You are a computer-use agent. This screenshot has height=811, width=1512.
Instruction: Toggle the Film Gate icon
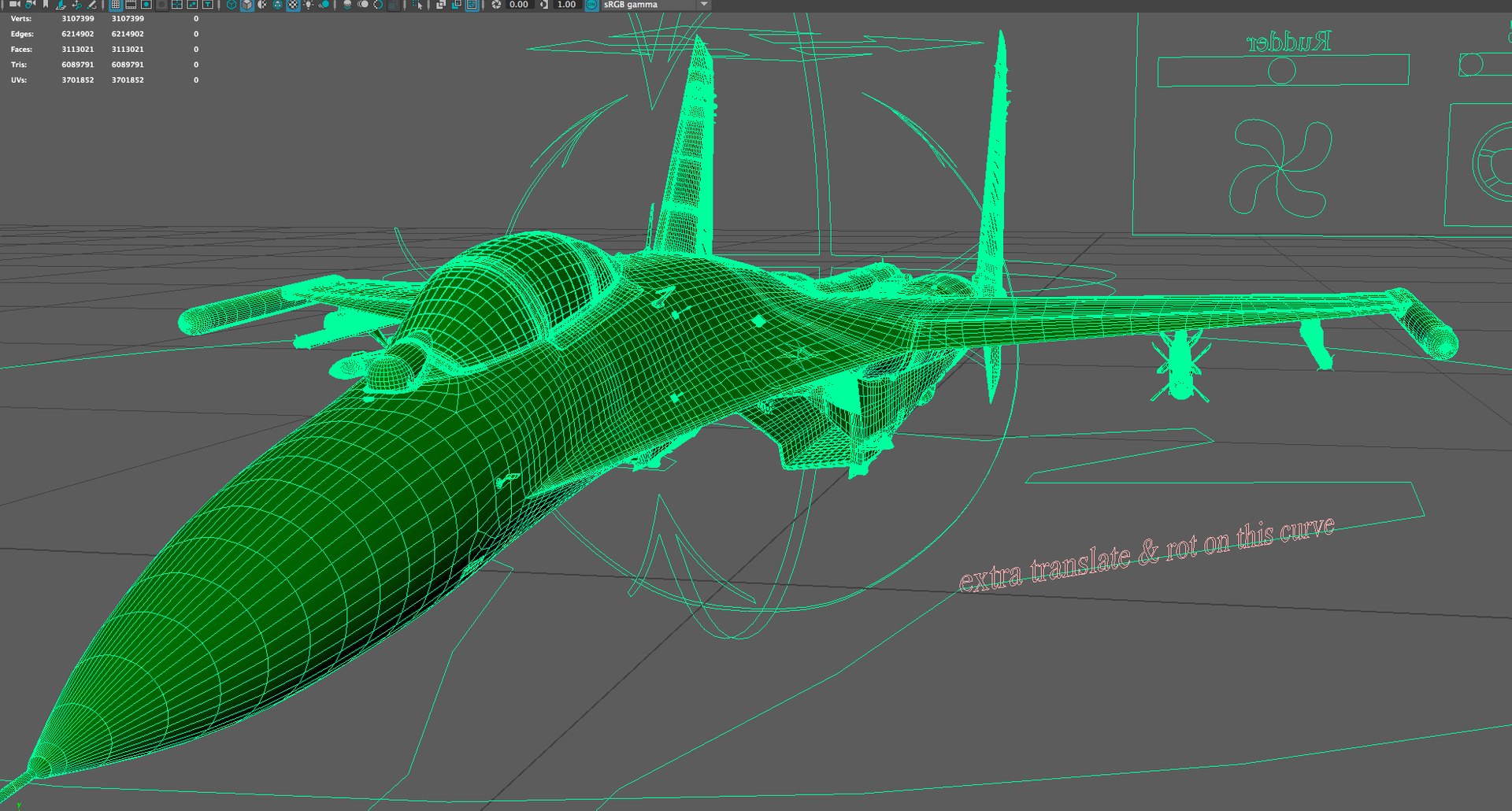[x=131, y=5]
